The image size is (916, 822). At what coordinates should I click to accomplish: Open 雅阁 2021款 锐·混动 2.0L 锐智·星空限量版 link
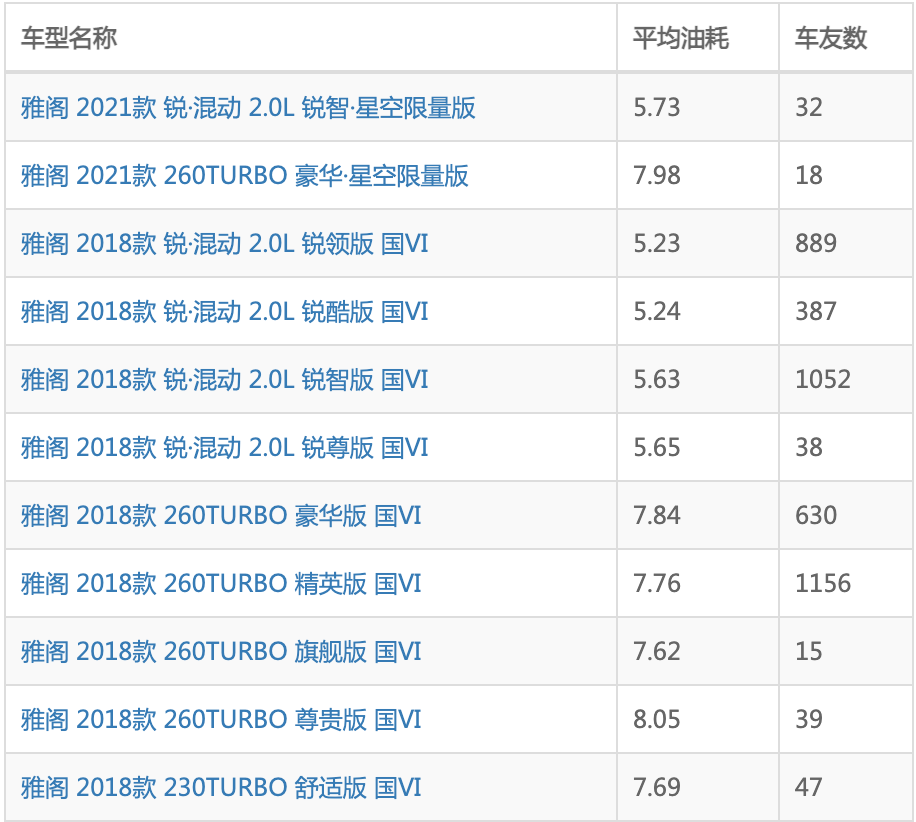point(248,107)
